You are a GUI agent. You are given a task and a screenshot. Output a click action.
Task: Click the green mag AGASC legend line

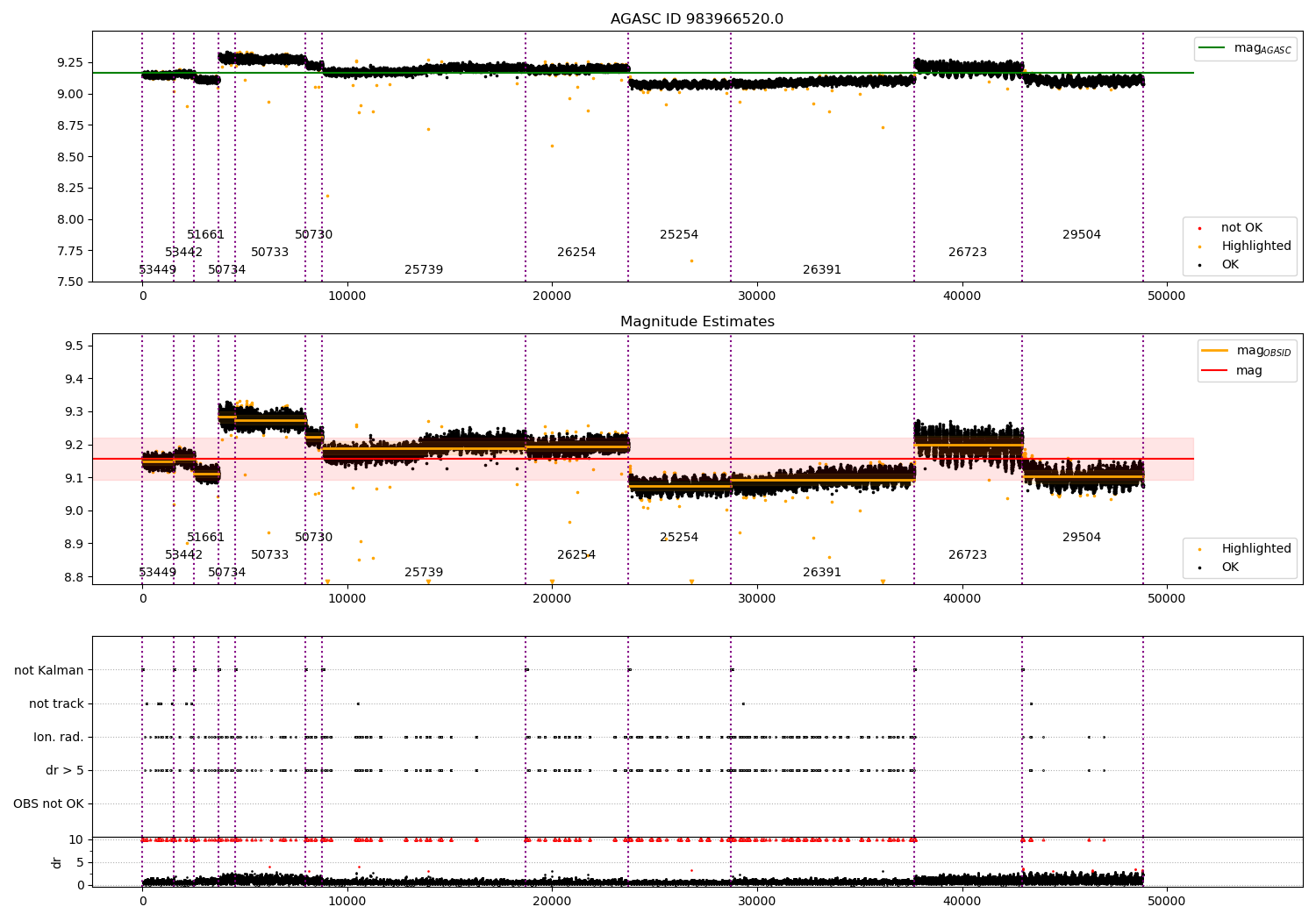coord(1212,48)
